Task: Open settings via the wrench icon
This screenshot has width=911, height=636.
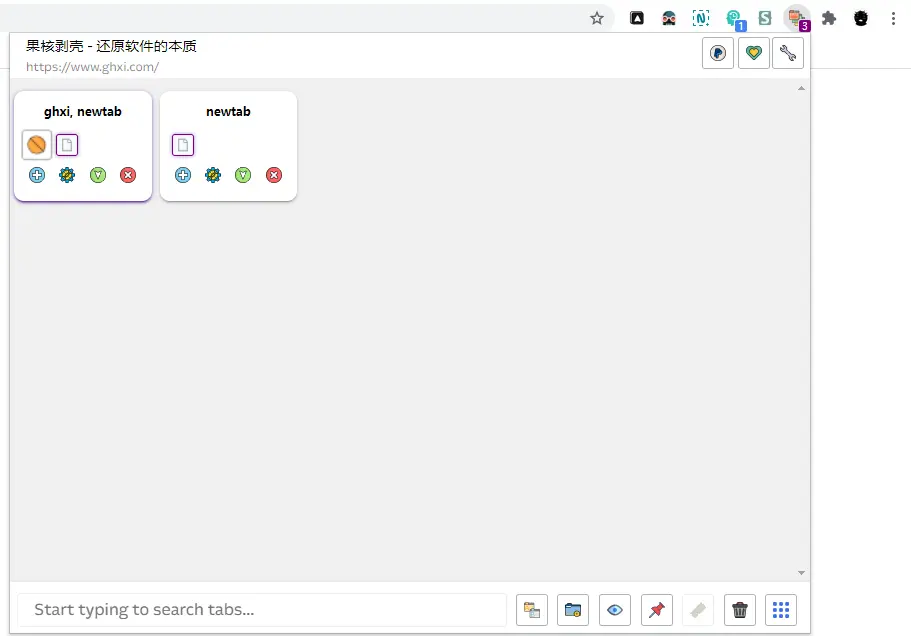Action: coord(788,53)
